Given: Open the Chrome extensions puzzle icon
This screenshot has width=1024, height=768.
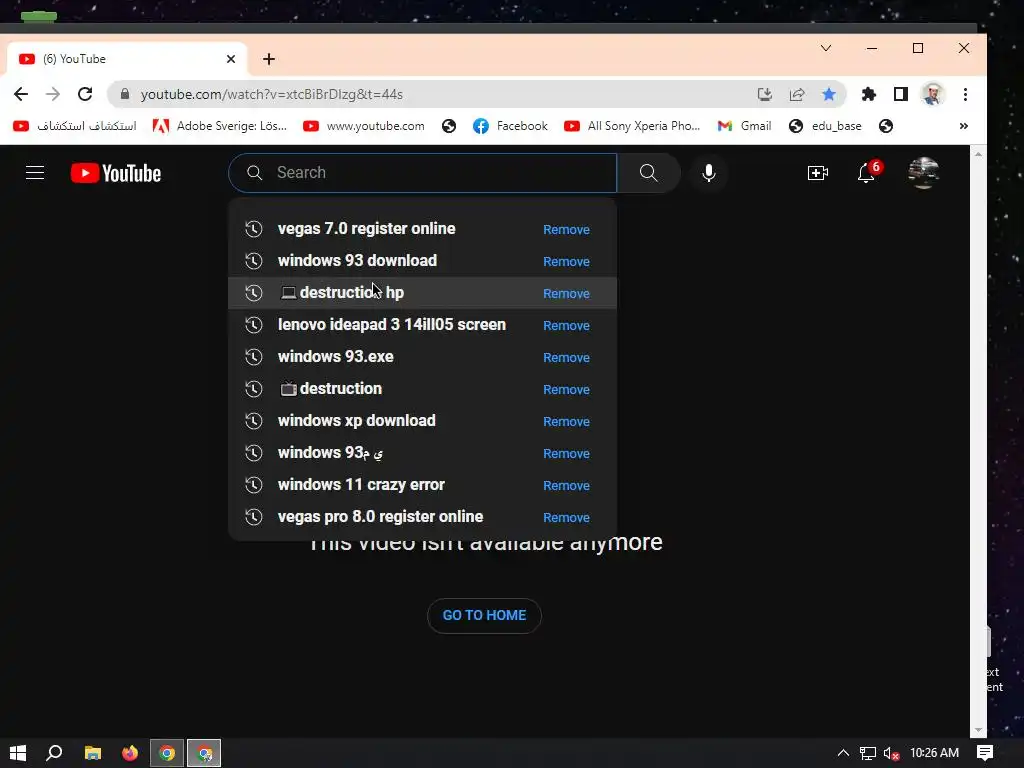Looking at the screenshot, I should pos(869,94).
